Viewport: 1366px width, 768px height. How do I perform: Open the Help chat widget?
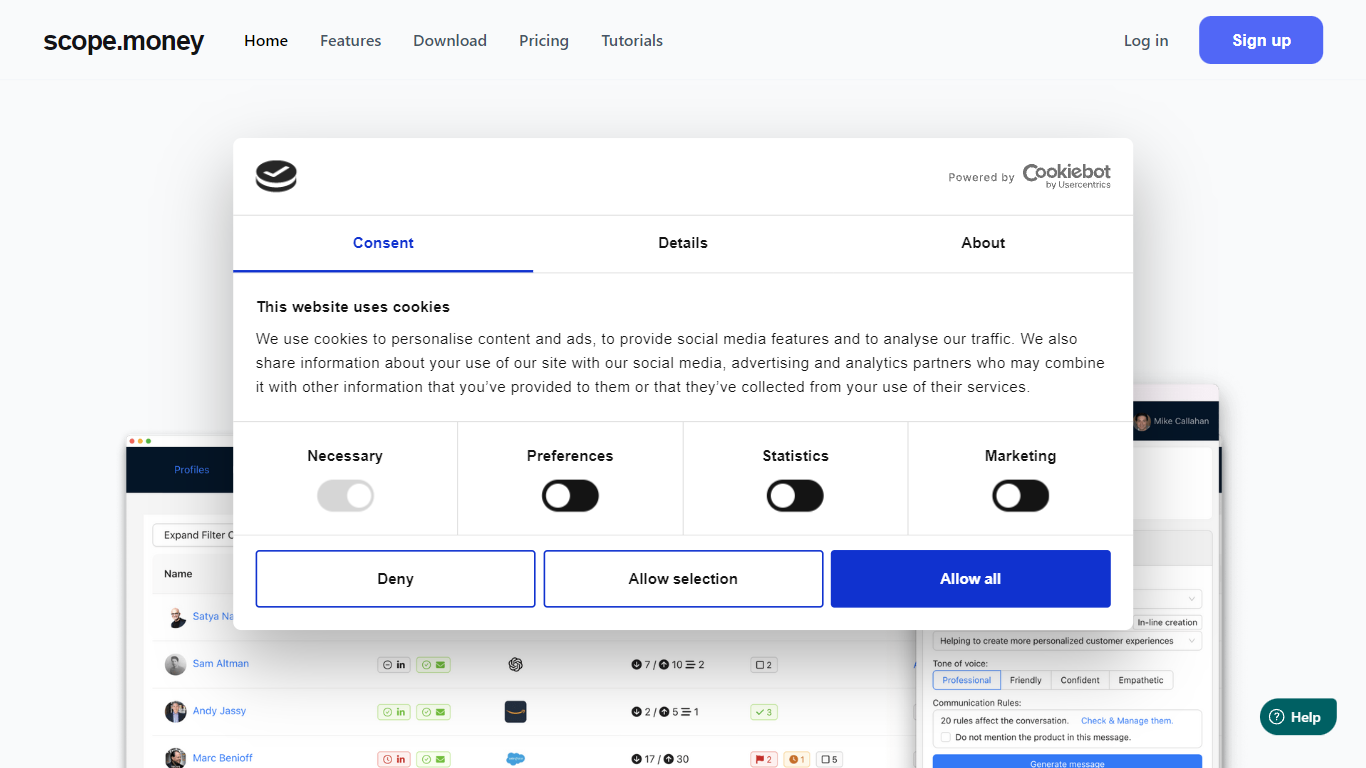(1298, 717)
